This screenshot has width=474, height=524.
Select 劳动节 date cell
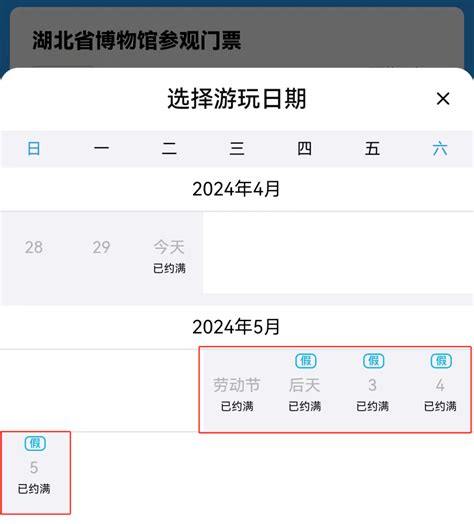pyautogui.click(x=237, y=390)
